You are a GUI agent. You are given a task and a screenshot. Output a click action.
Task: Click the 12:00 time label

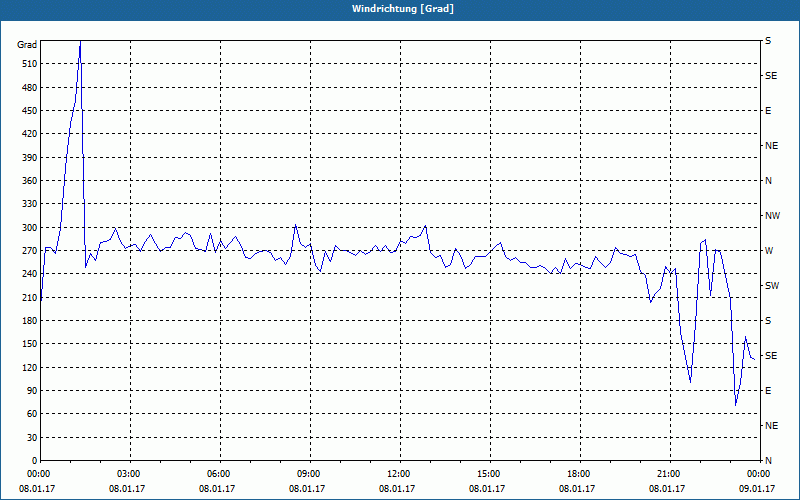[x=398, y=474]
